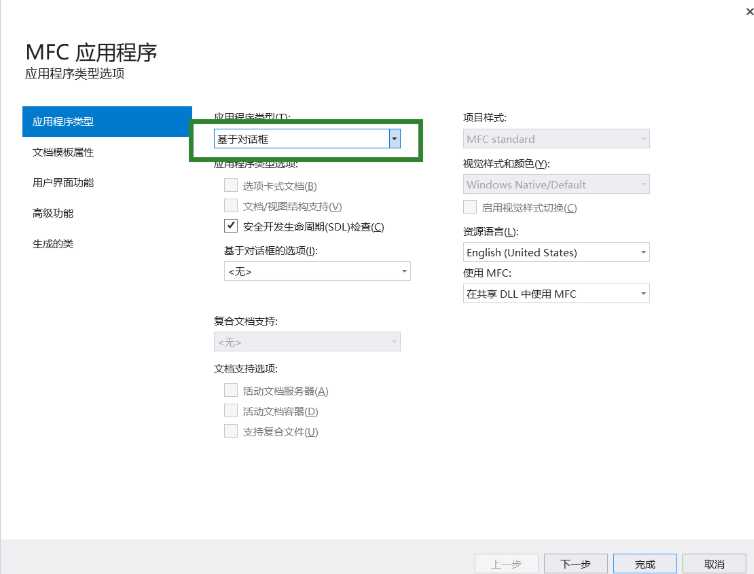754x574 pixels.
Task: Expand the 基于对话框的选项 dropdown showing <无>
Action: pos(317,271)
